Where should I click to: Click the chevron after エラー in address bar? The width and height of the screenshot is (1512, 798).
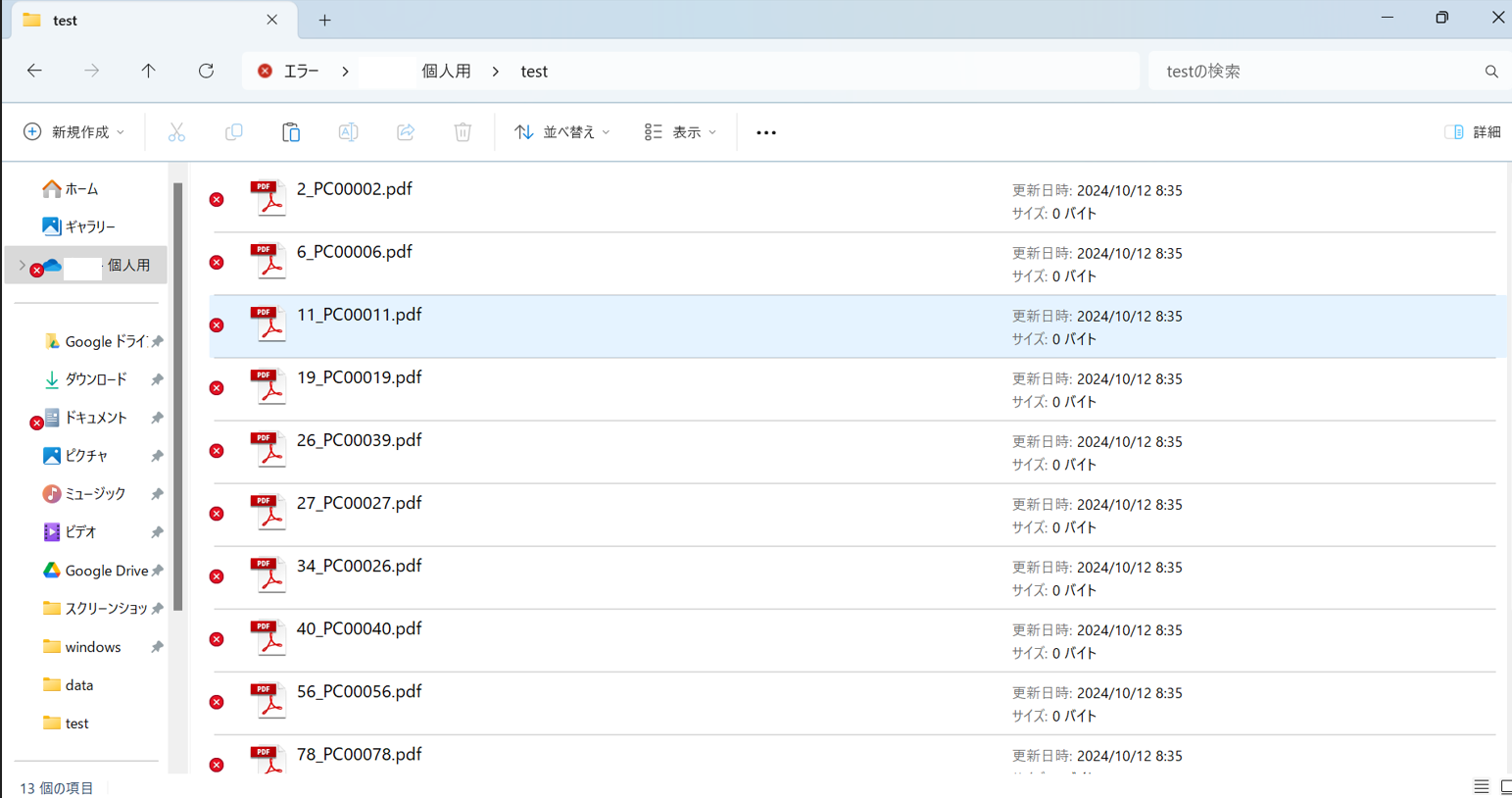345,72
